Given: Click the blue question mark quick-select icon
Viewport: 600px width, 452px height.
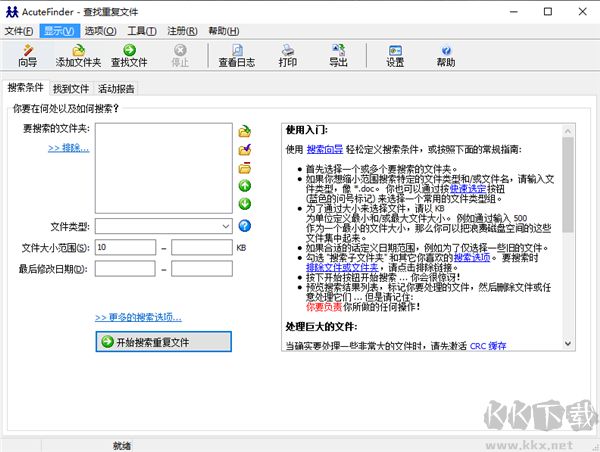Looking at the screenshot, I should coord(245,226).
